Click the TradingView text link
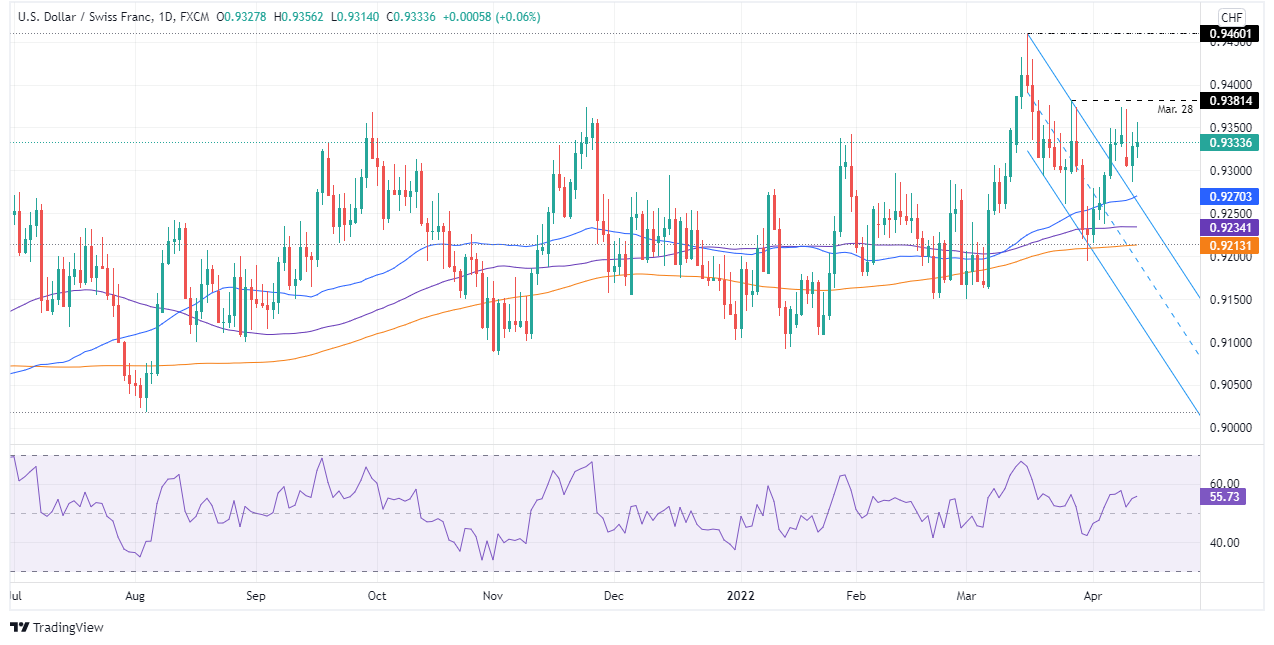 68,628
